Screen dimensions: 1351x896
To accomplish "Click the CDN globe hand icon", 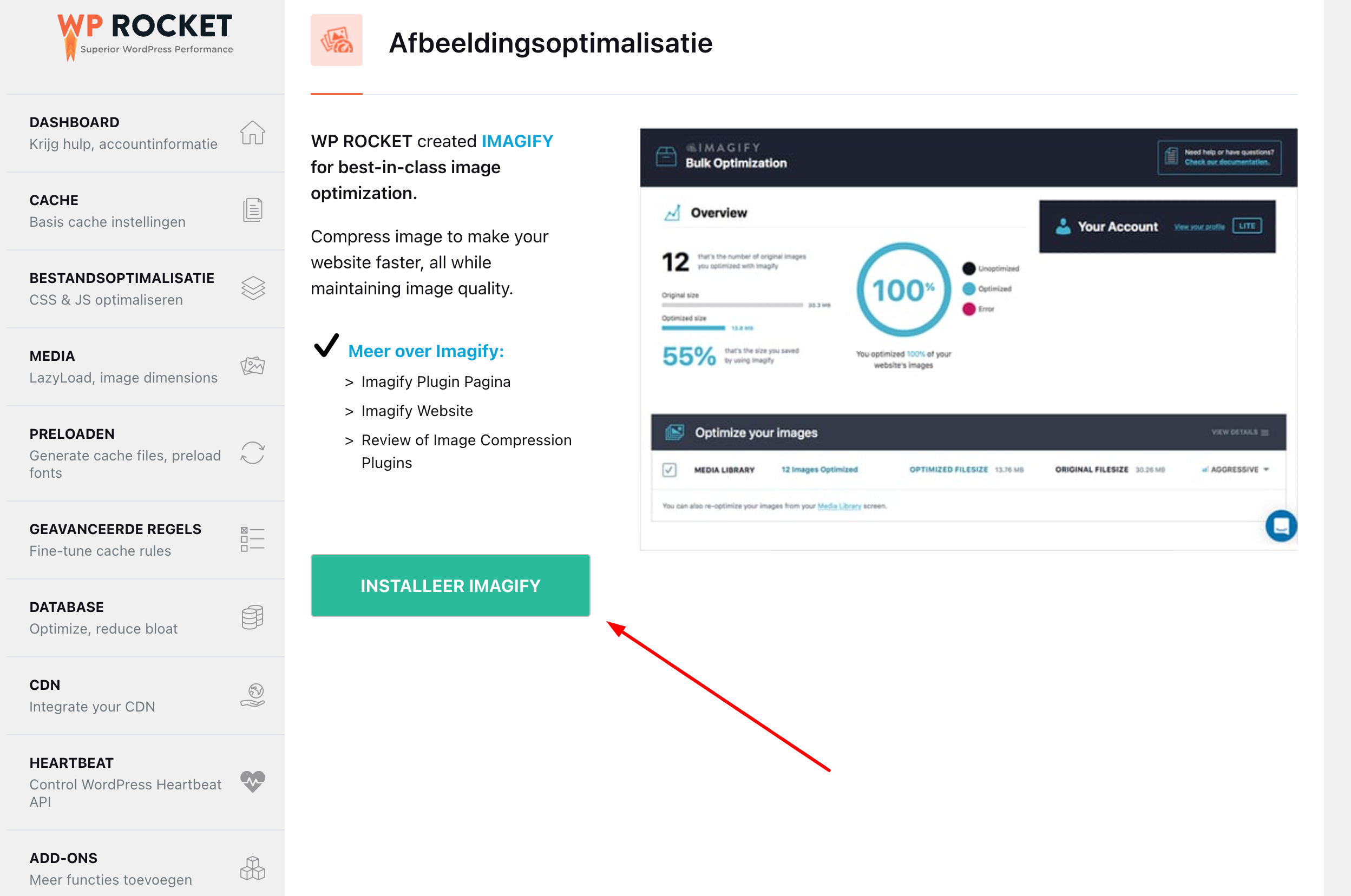I will 252,695.
